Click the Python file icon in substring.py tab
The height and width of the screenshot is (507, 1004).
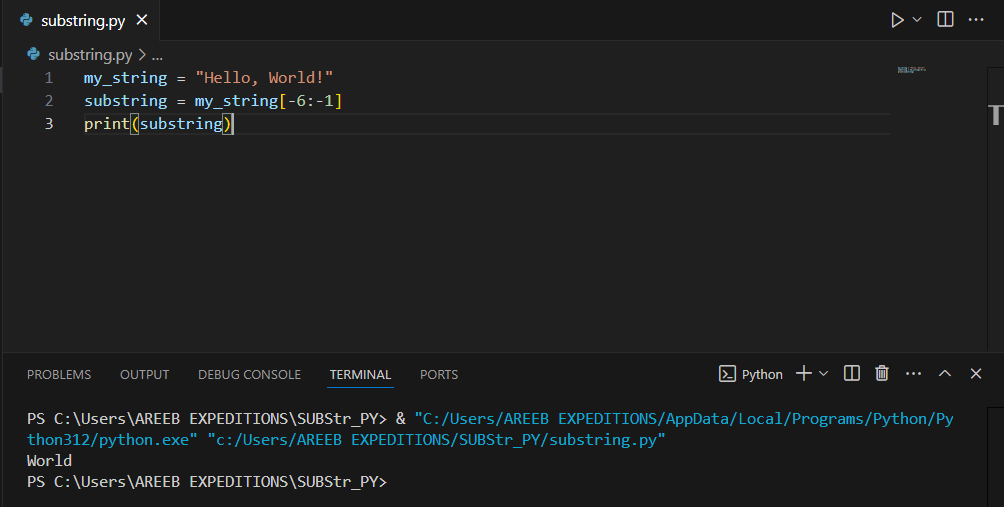tap(26, 20)
